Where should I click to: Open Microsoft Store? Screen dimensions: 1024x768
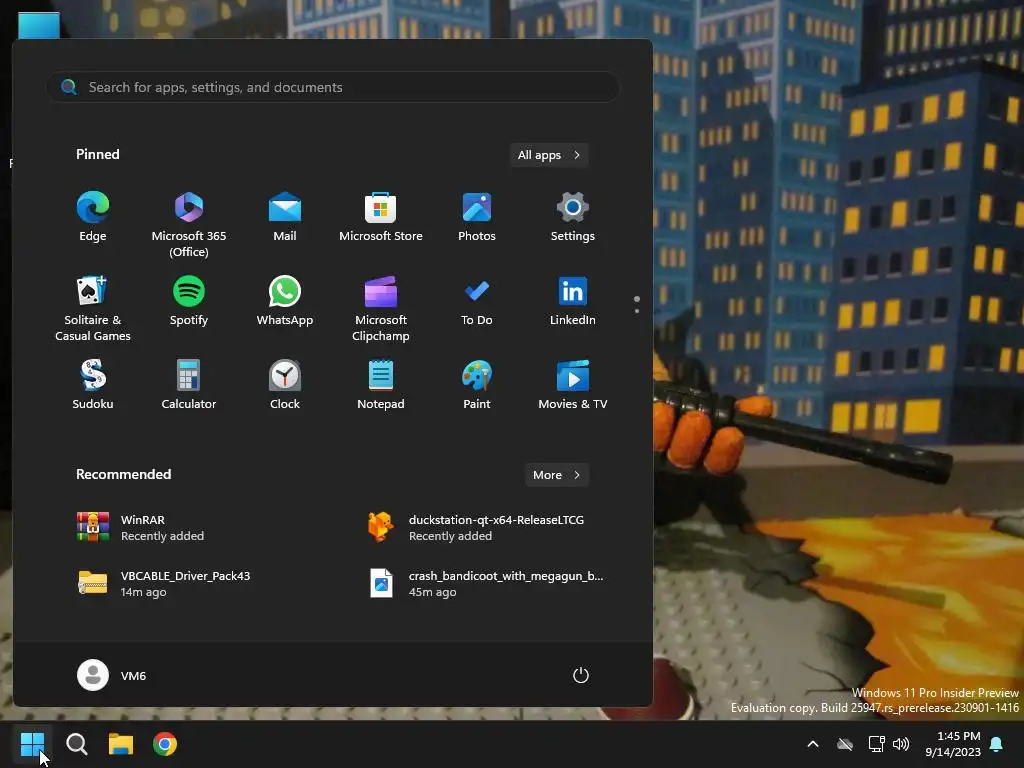point(381,217)
